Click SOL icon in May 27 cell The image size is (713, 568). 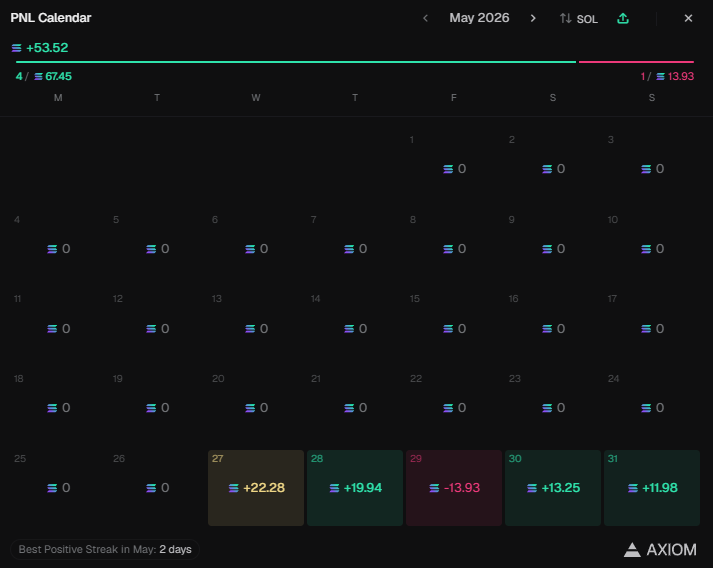click(x=234, y=488)
